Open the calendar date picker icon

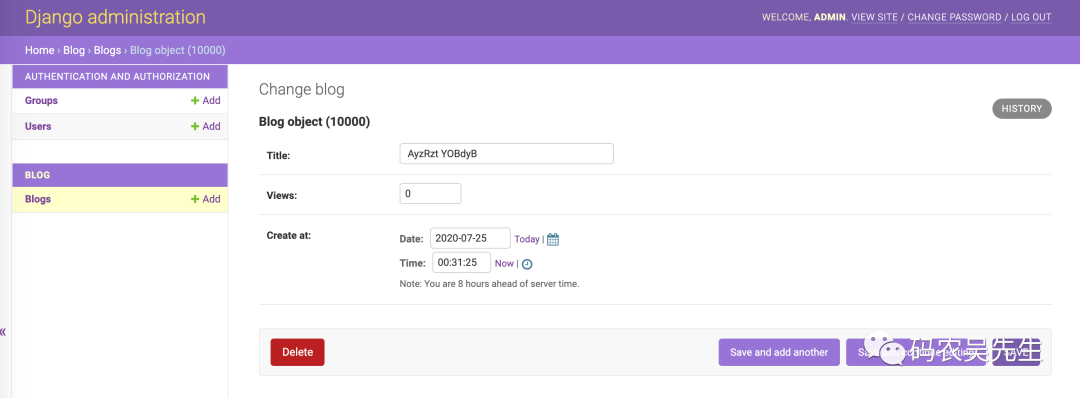coord(553,240)
